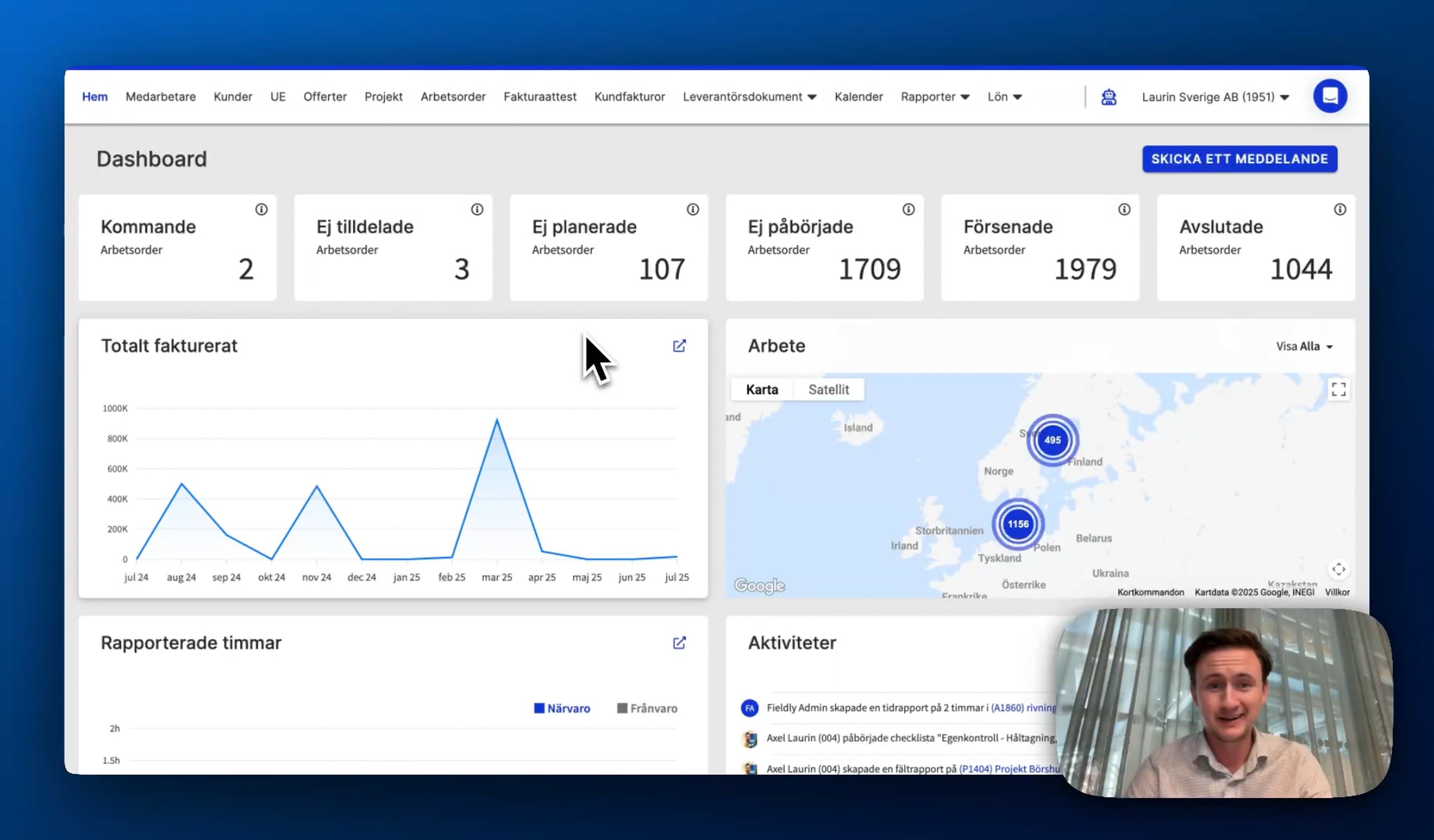The height and width of the screenshot is (840, 1434).
Task: Open Totalt fakturerat chart in external view
Action: point(679,346)
